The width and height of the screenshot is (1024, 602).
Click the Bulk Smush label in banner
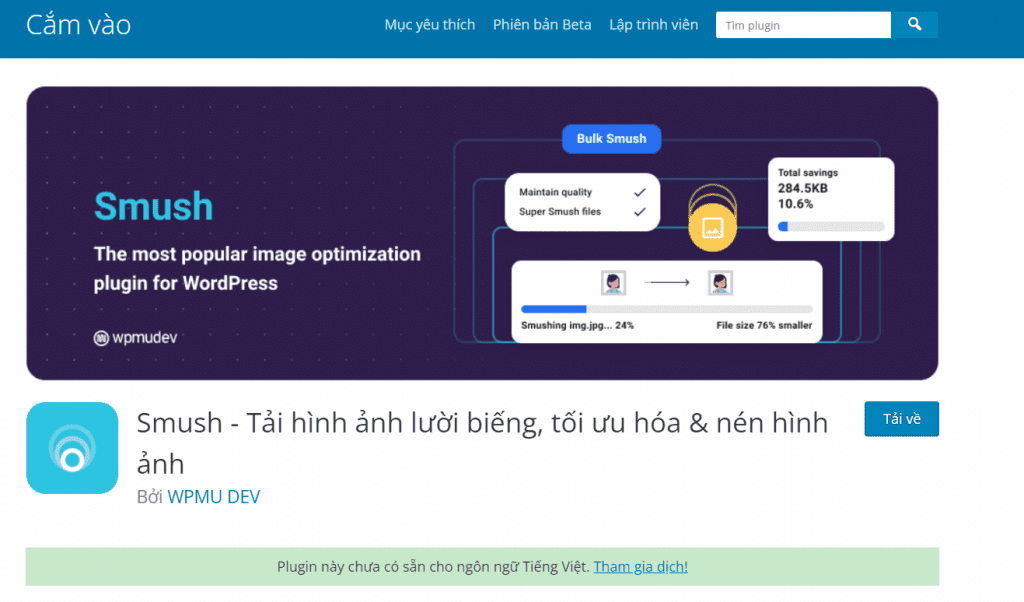[x=611, y=138]
